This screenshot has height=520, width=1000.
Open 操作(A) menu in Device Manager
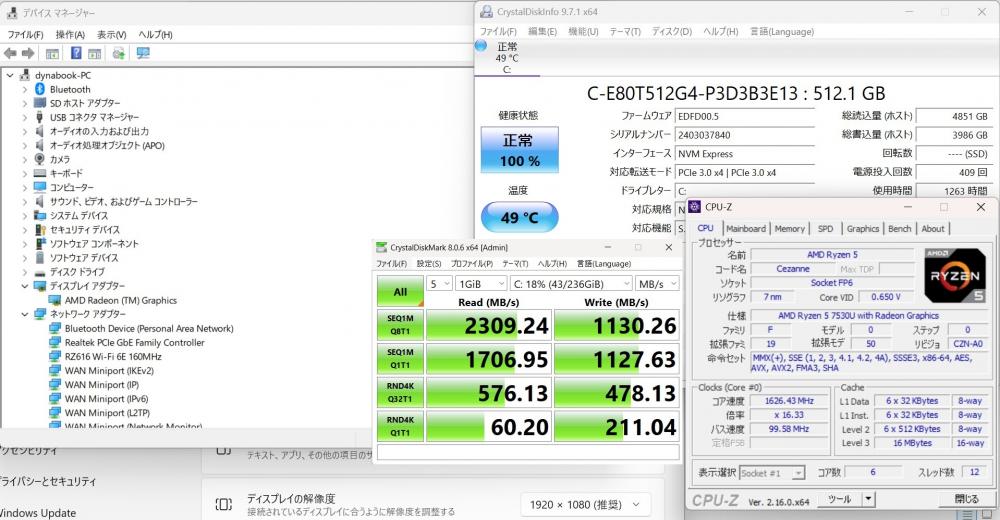pos(70,34)
